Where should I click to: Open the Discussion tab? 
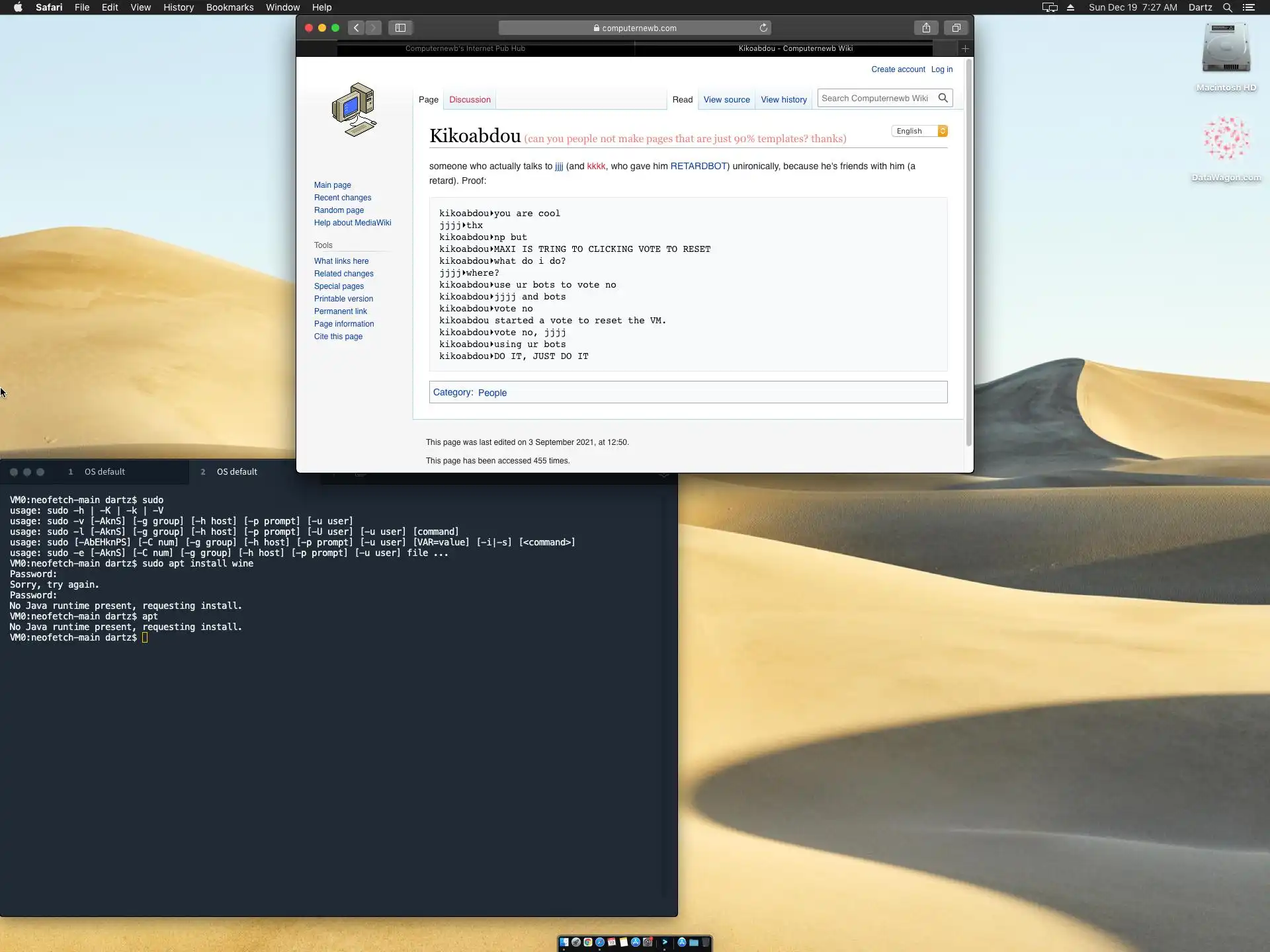point(470,100)
